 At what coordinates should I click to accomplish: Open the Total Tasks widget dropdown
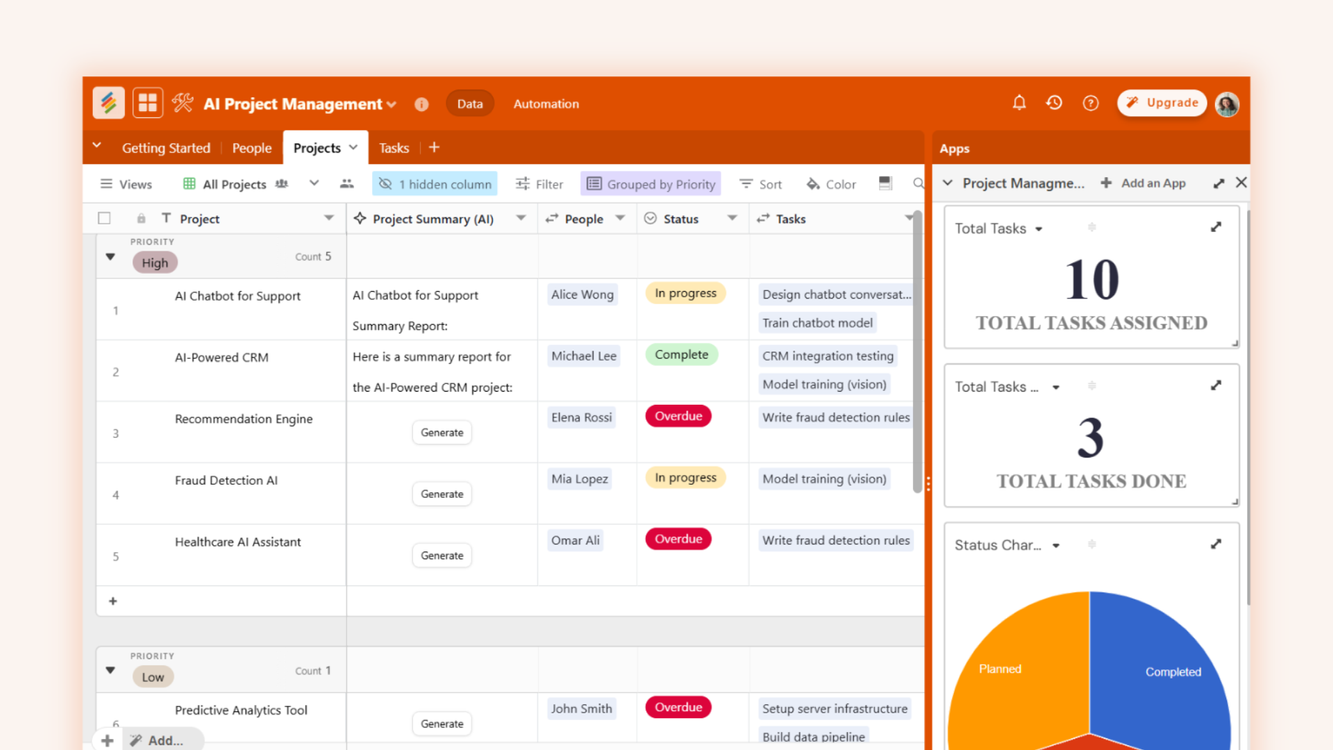1040,228
